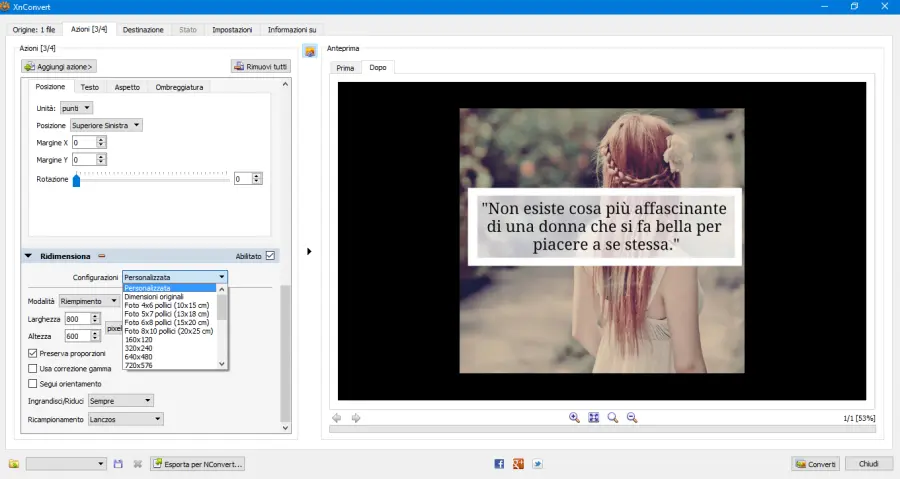Open the Ombreggiatura sub-tab
The width and height of the screenshot is (900, 479).
pos(179,87)
